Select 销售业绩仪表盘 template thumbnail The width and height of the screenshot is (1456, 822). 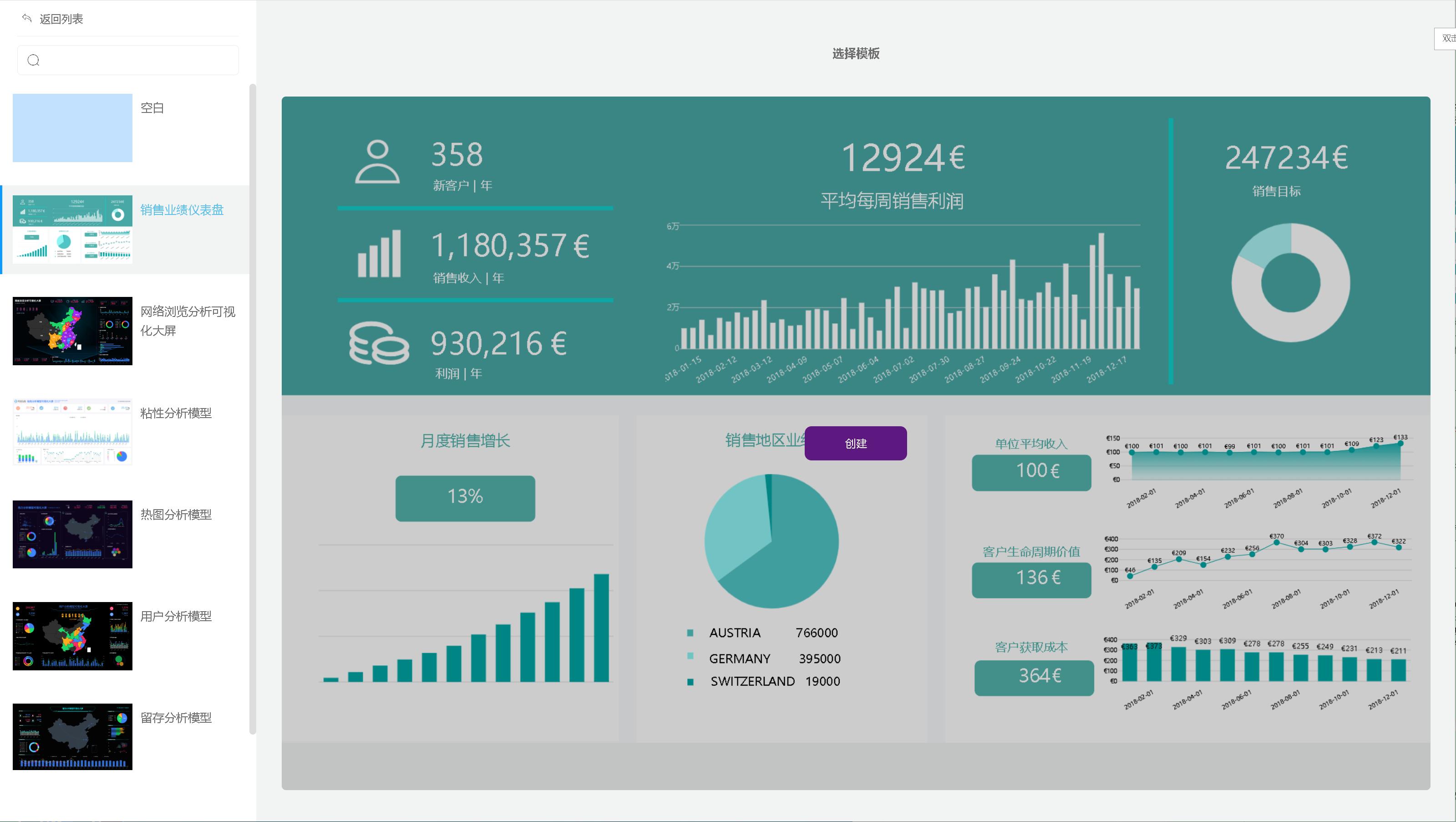[72, 229]
